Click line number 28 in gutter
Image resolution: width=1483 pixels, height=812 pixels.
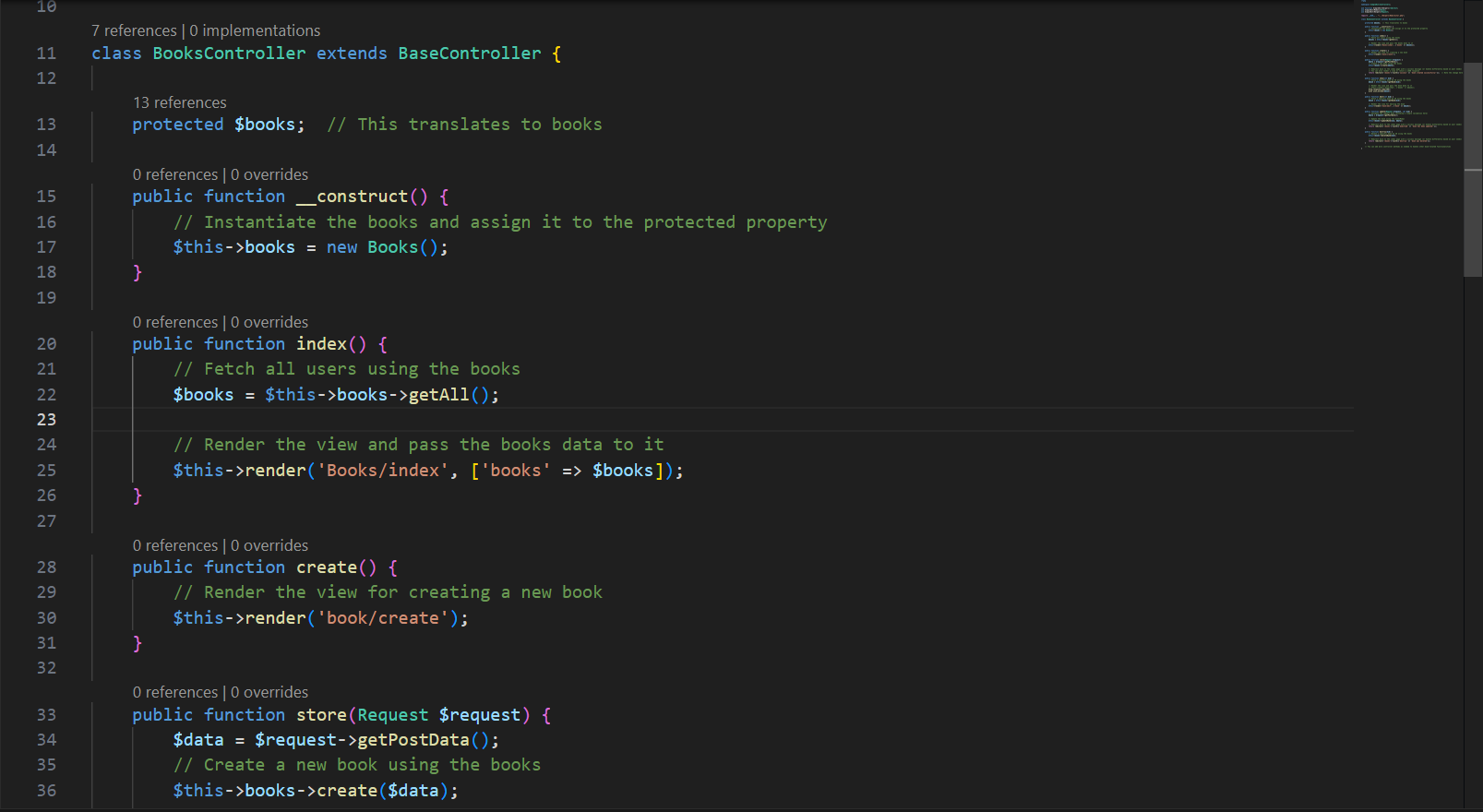pyautogui.click(x=46, y=567)
